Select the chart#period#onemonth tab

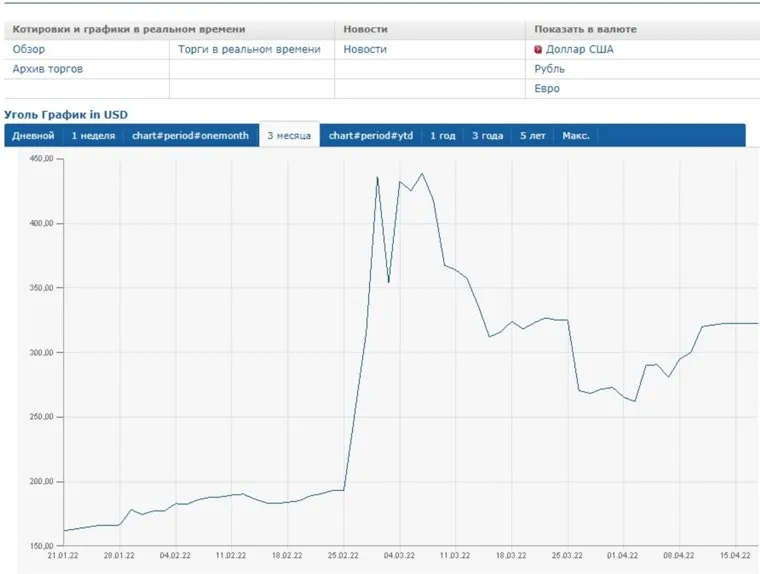pos(190,136)
